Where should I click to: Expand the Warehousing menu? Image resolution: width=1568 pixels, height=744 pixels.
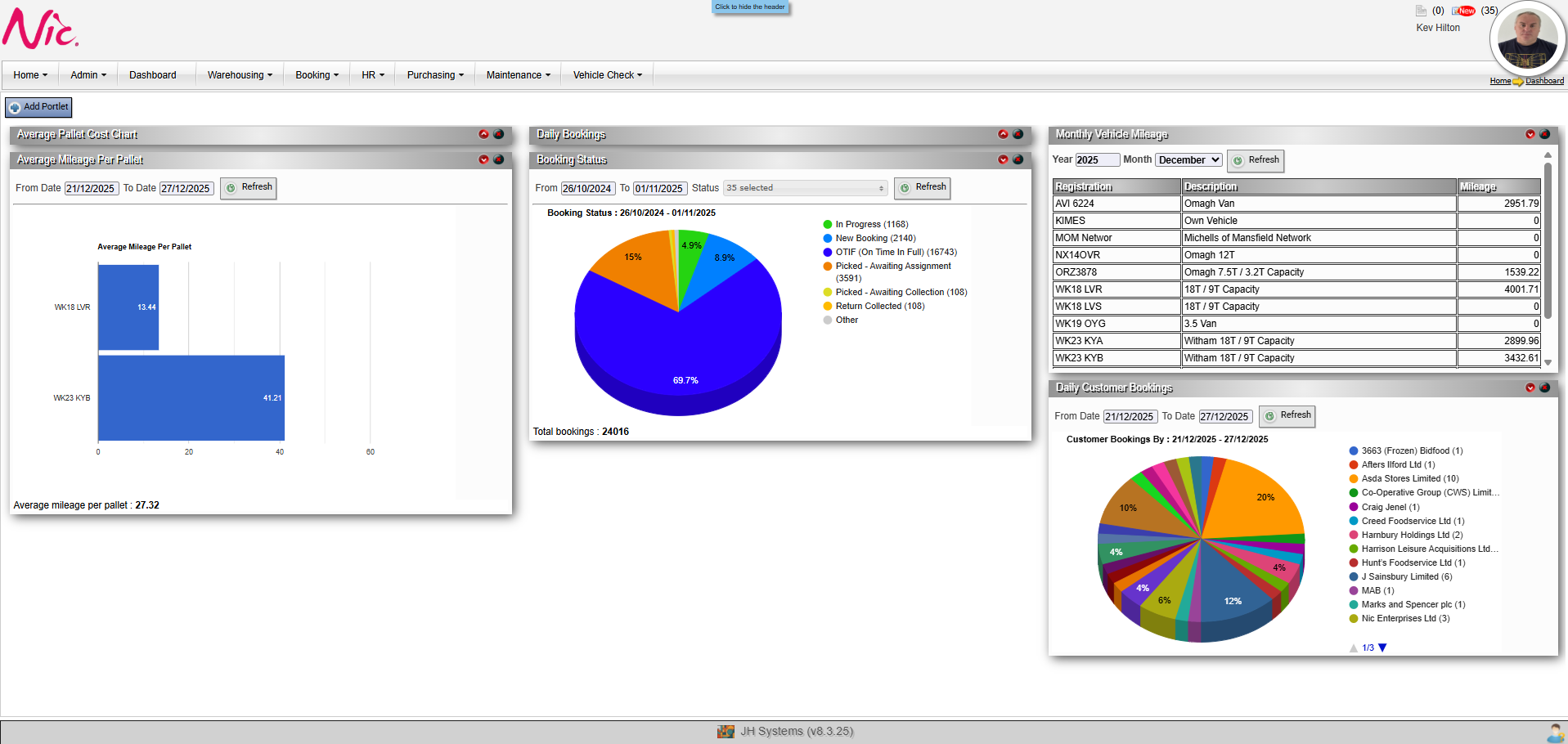point(240,75)
